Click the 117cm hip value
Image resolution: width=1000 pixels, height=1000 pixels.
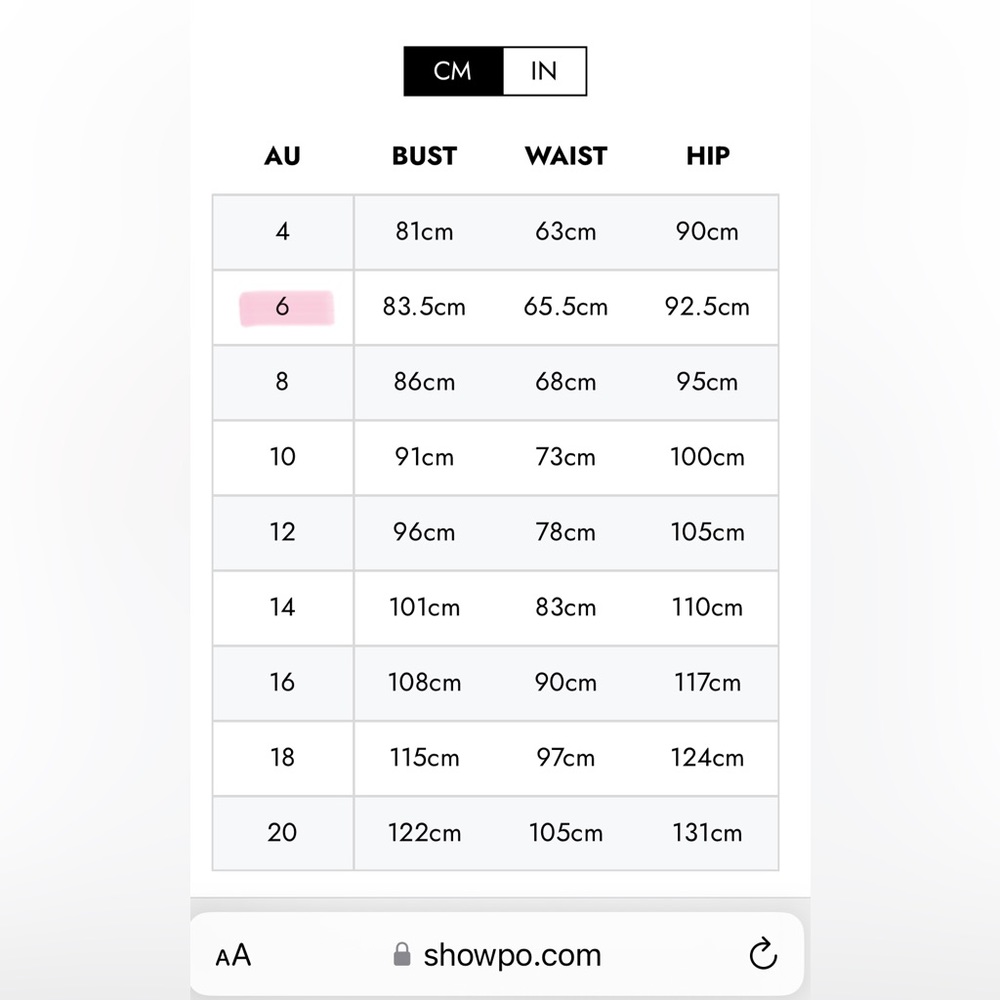(x=707, y=683)
